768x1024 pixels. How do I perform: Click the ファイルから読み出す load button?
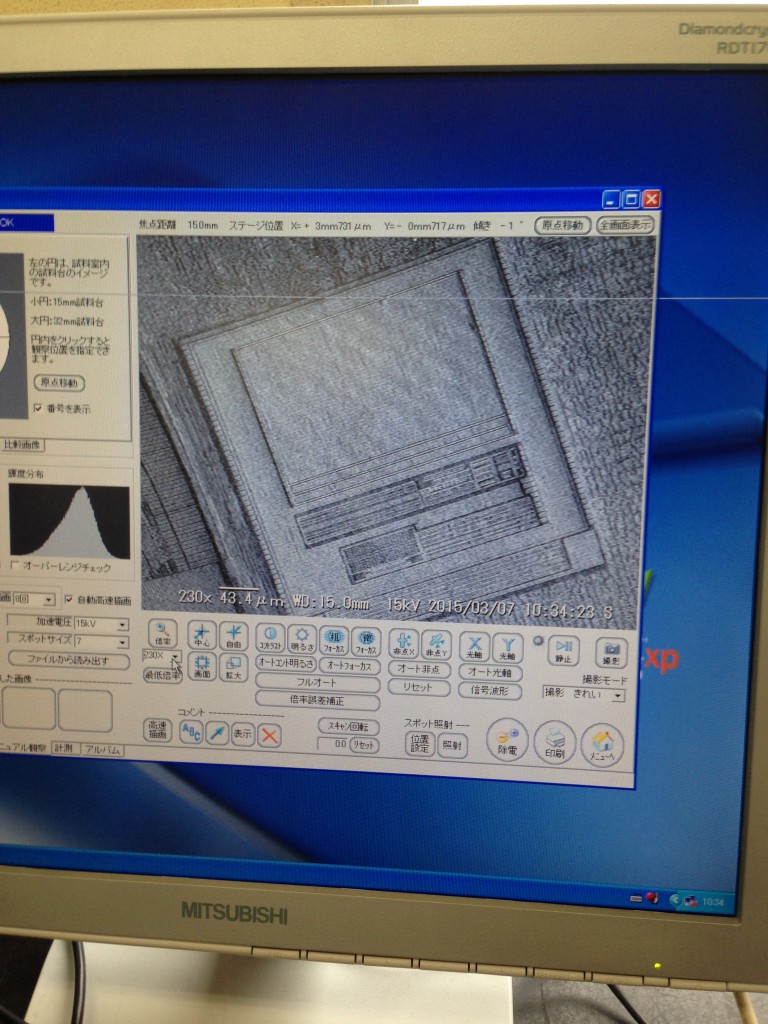click(x=68, y=660)
